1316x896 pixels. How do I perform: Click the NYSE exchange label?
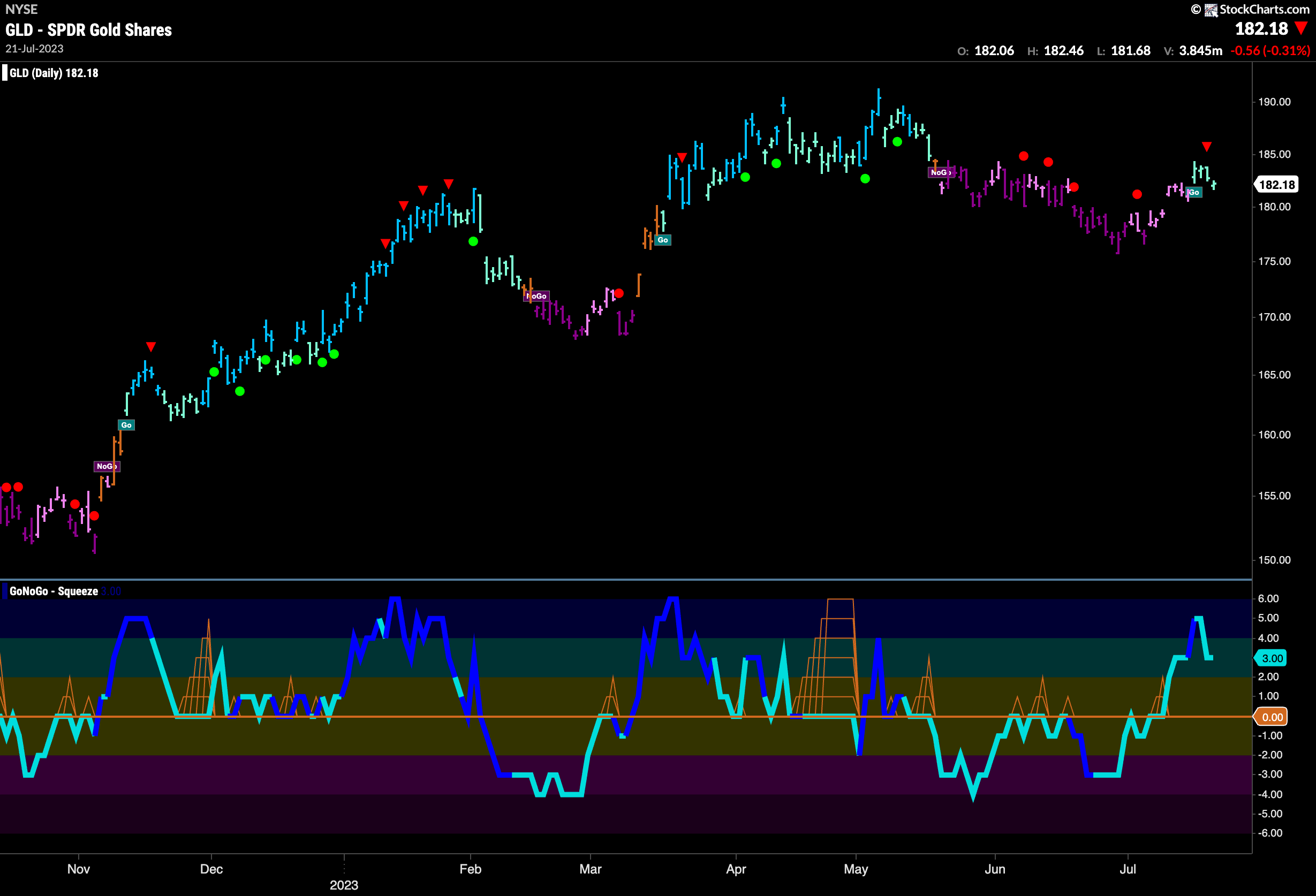tap(21, 10)
